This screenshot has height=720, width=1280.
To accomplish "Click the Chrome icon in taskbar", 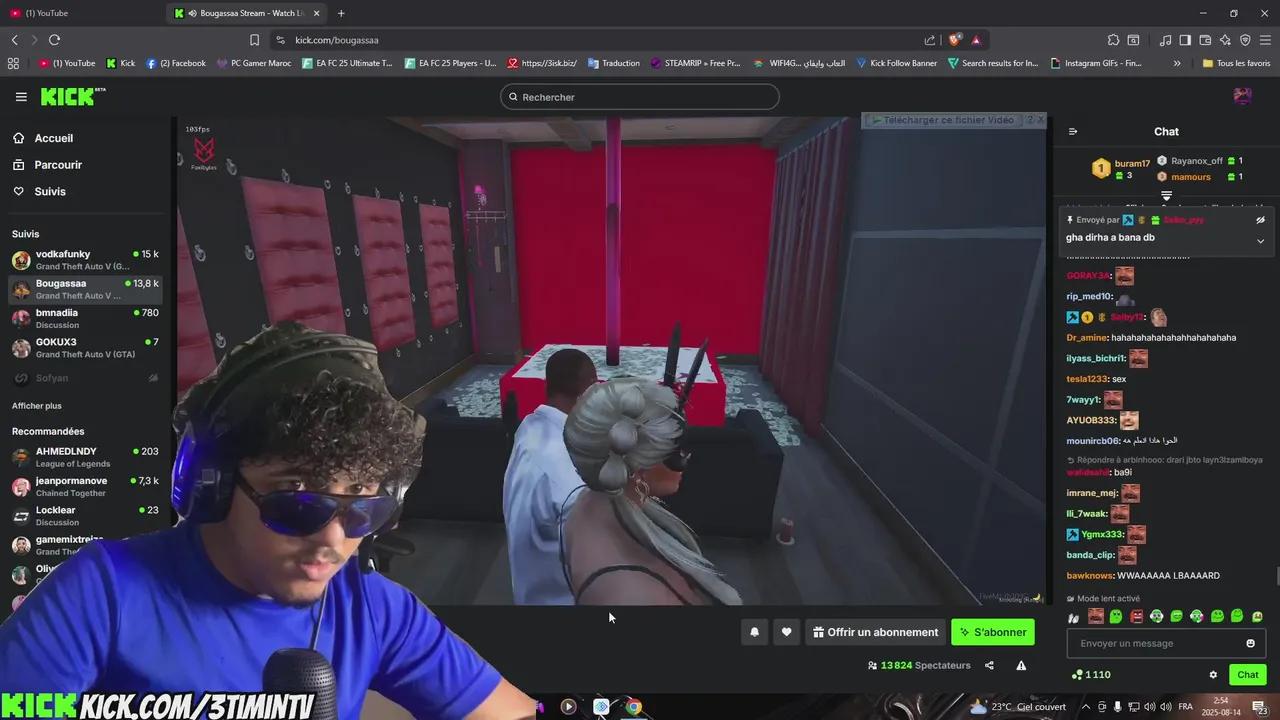I will [x=633, y=706].
